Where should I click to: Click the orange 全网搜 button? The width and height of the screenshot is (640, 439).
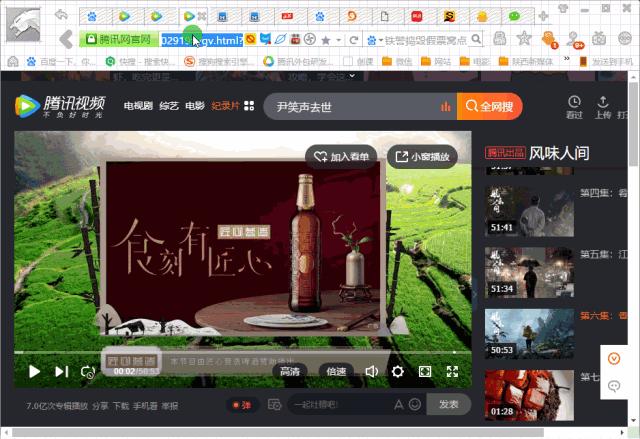(489, 106)
